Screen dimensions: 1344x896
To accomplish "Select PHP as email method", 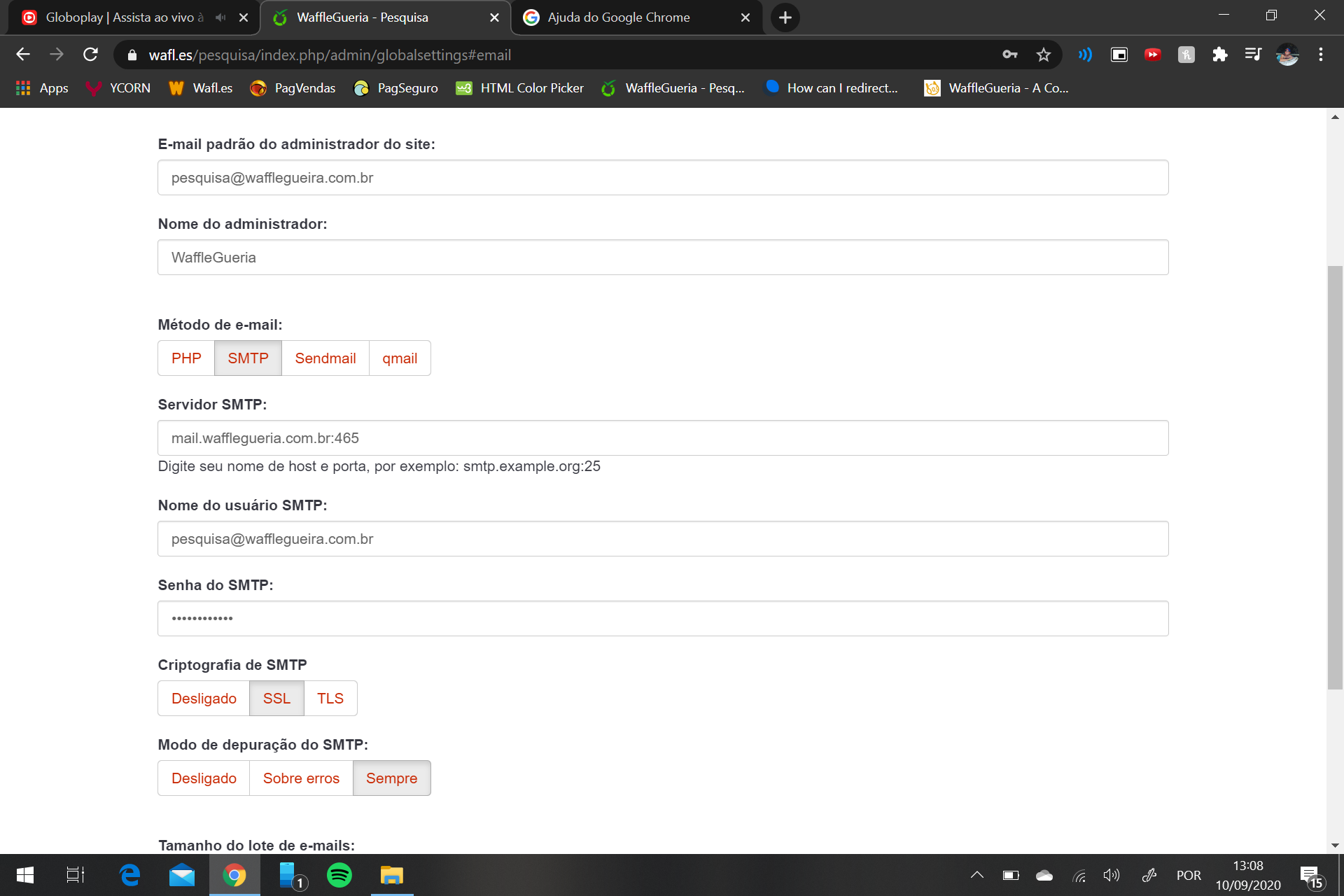I will point(186,358).
